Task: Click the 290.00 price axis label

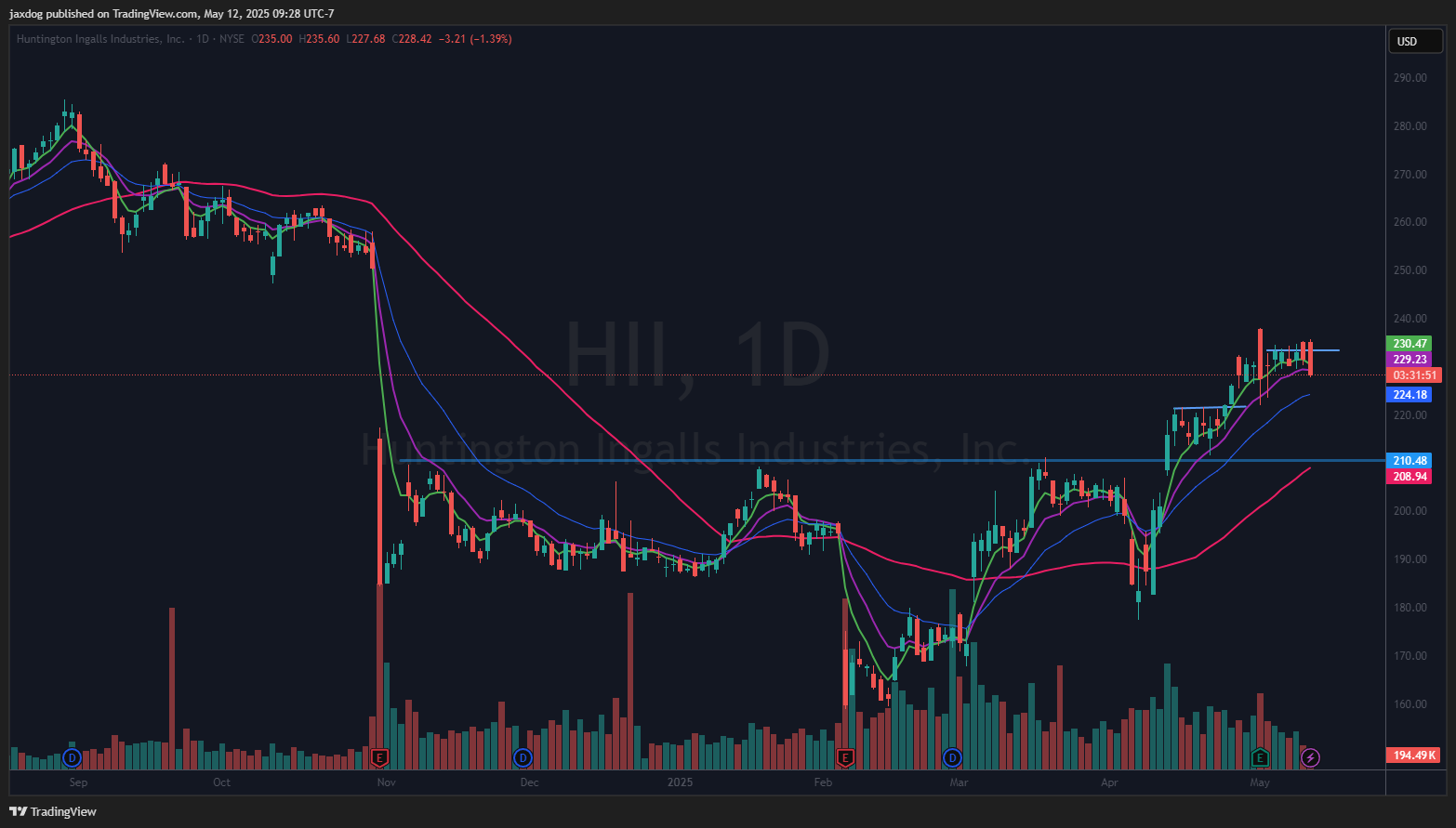Action: tap(1410, 78)
